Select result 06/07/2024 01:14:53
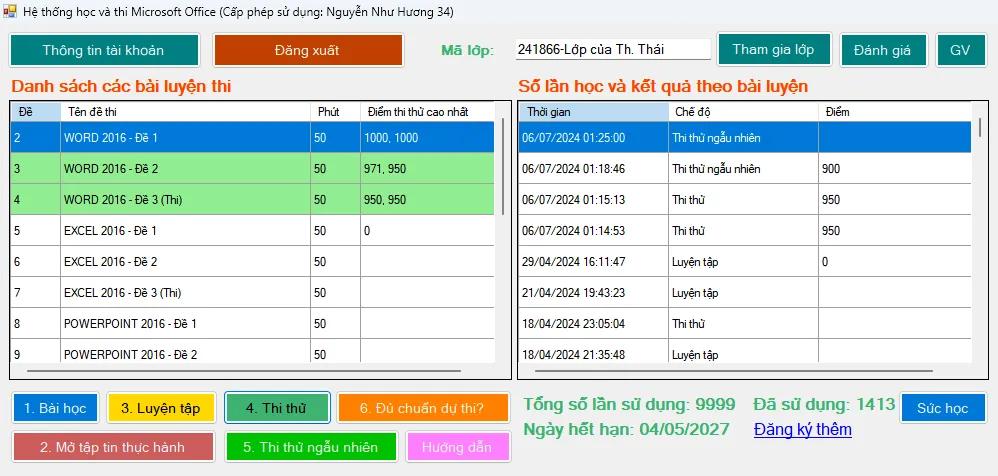The width and height of the screenshot is (998, 476). point(745,230)
